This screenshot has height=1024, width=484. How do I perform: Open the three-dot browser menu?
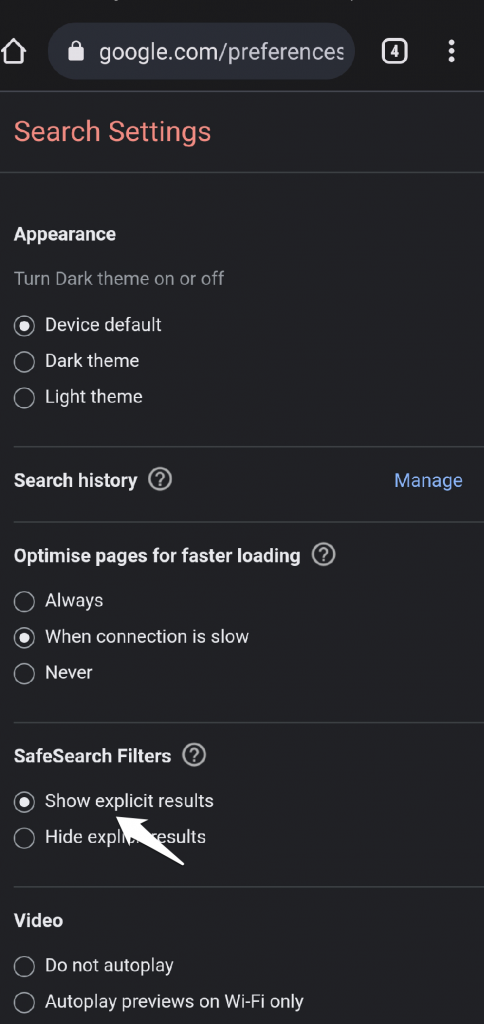click(x=451, y=52)
